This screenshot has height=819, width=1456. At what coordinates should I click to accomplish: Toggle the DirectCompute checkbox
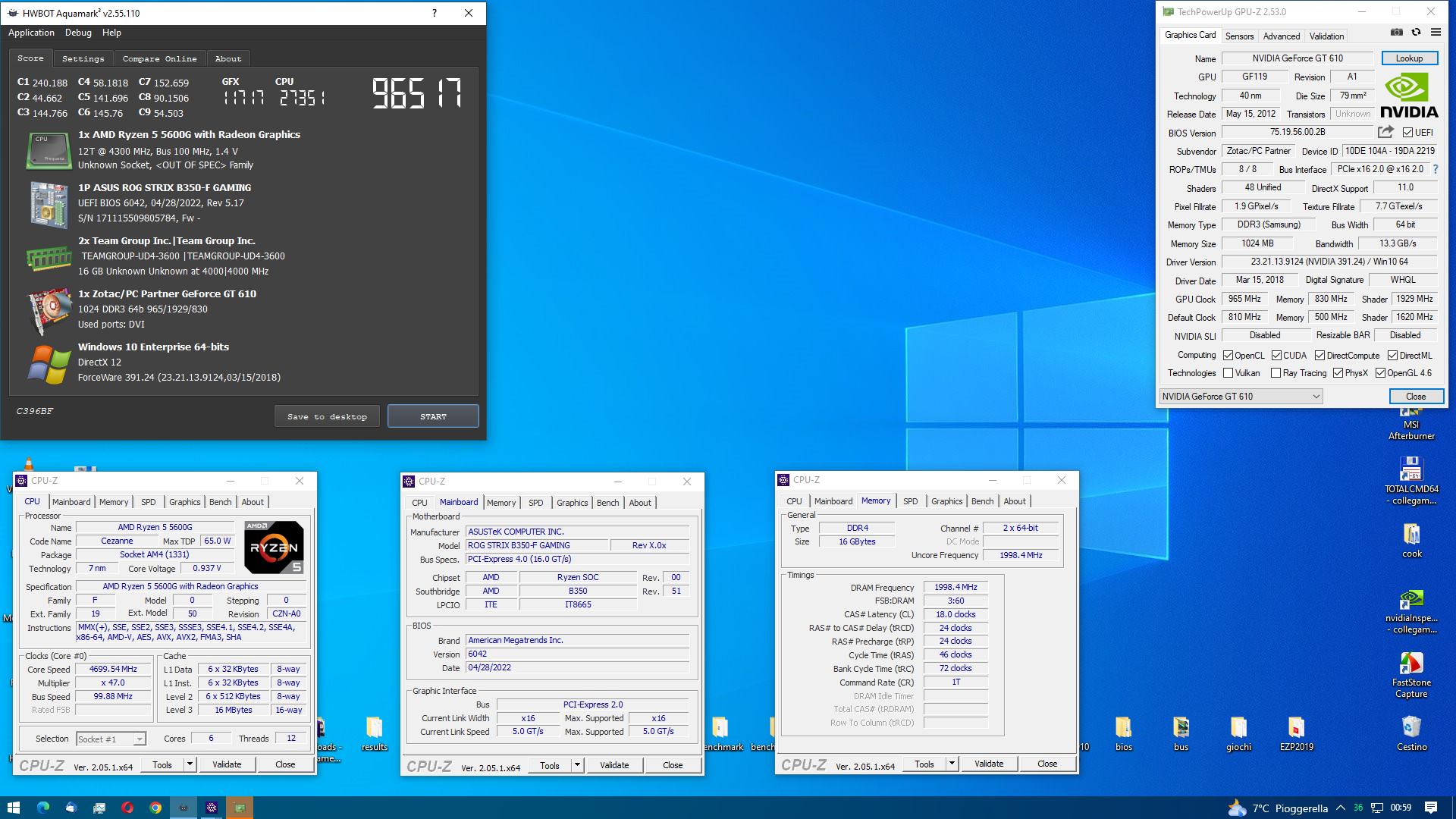point(1319,355)
